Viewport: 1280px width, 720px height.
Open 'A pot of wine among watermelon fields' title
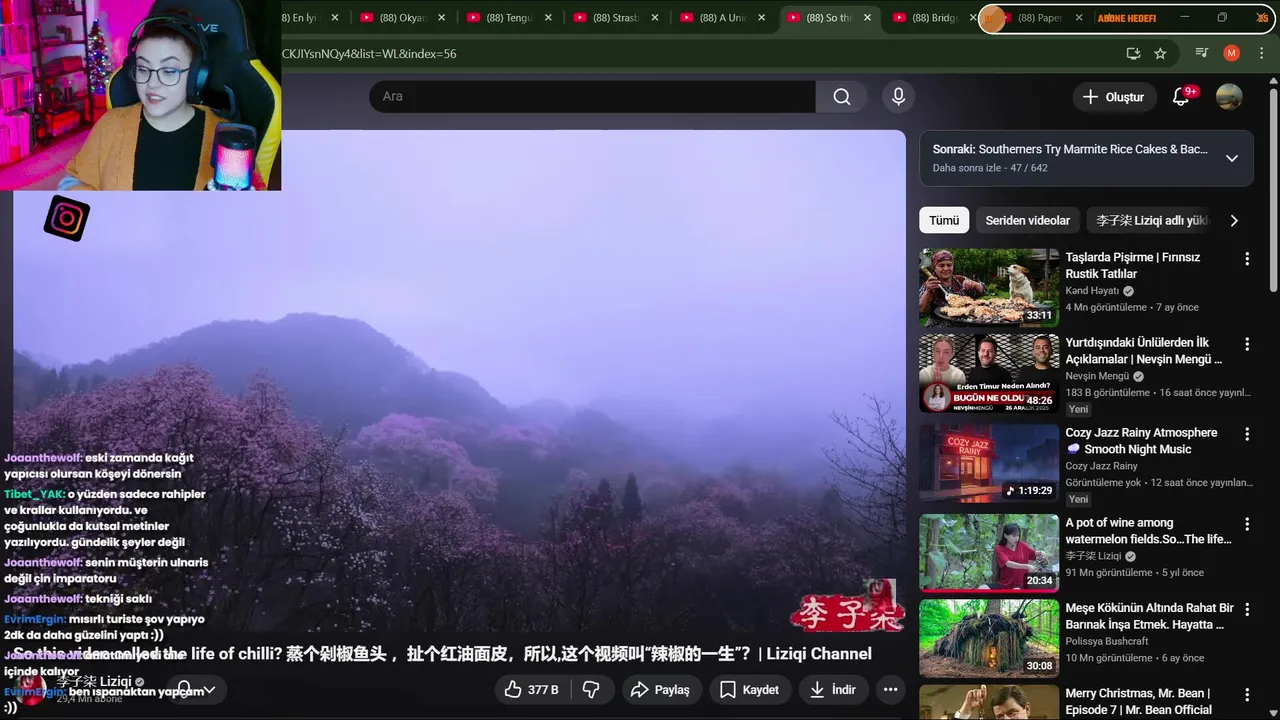[x=1148, y=531]
